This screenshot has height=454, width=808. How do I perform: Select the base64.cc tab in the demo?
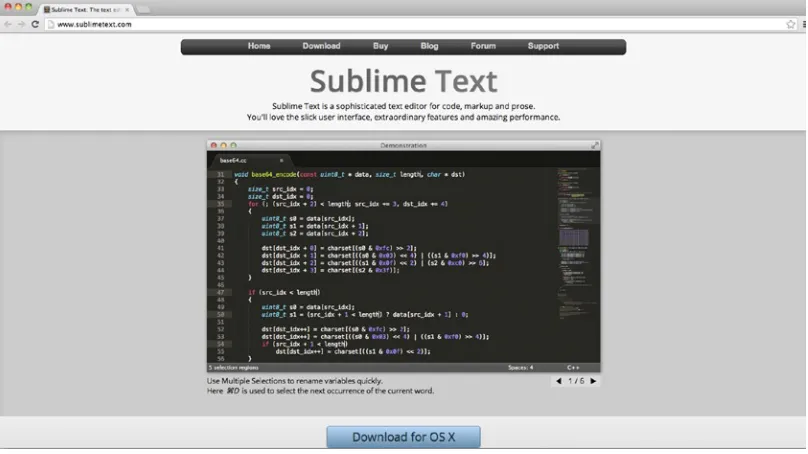249,160
